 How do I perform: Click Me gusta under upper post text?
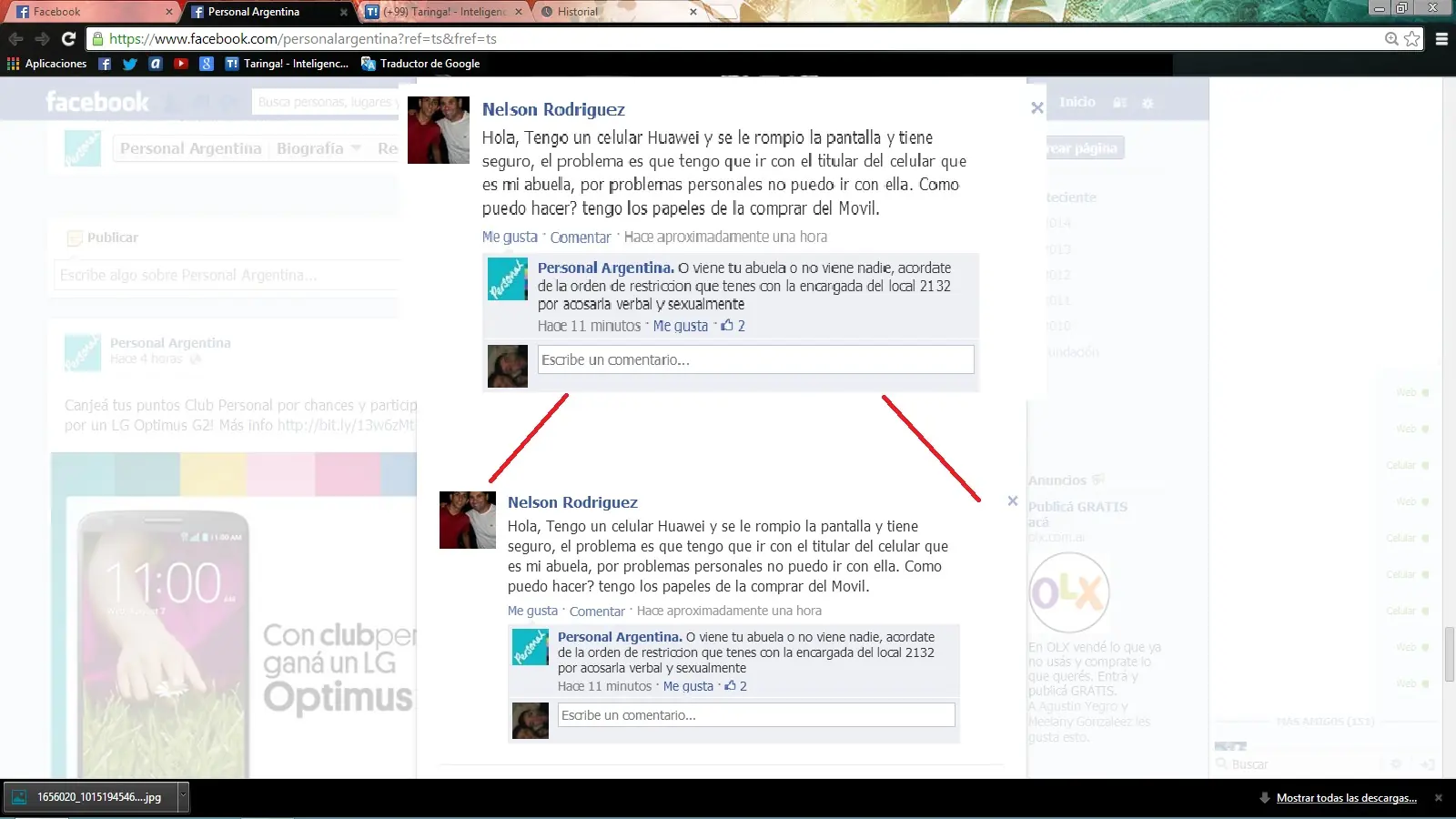pos(510,237)
